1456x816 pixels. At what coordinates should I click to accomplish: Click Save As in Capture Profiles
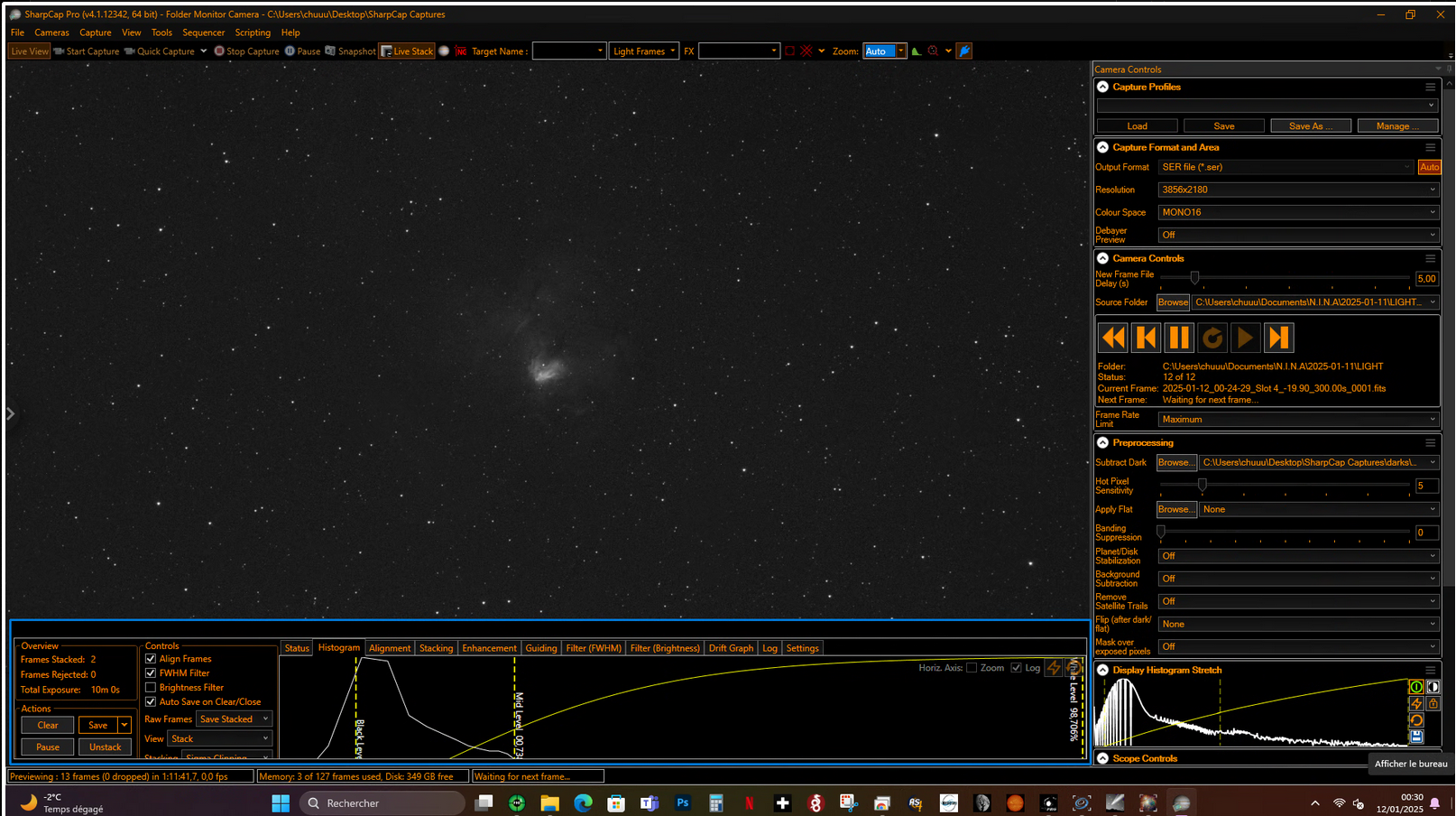1311,126
